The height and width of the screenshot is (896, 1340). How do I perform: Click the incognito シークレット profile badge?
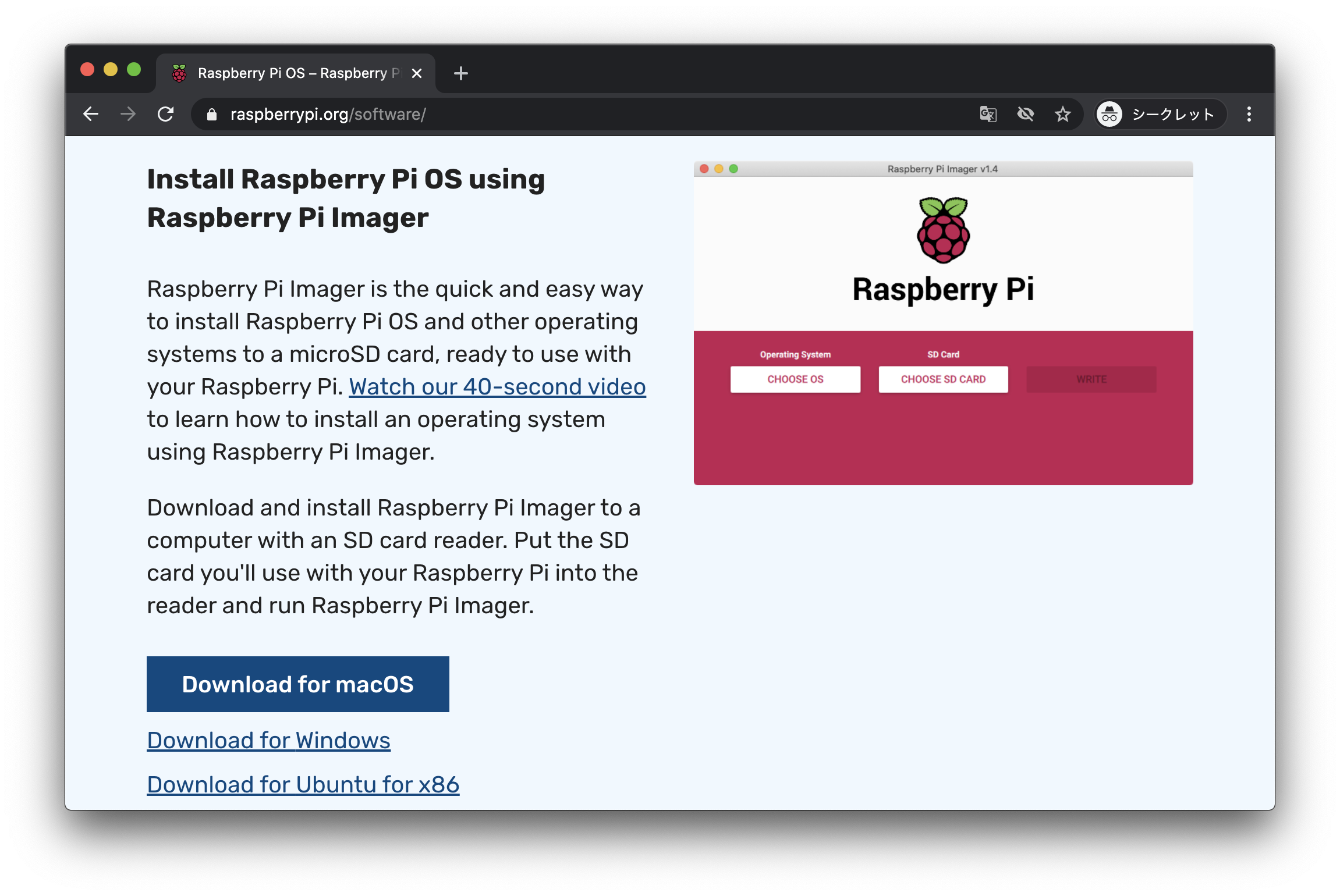1160,114
